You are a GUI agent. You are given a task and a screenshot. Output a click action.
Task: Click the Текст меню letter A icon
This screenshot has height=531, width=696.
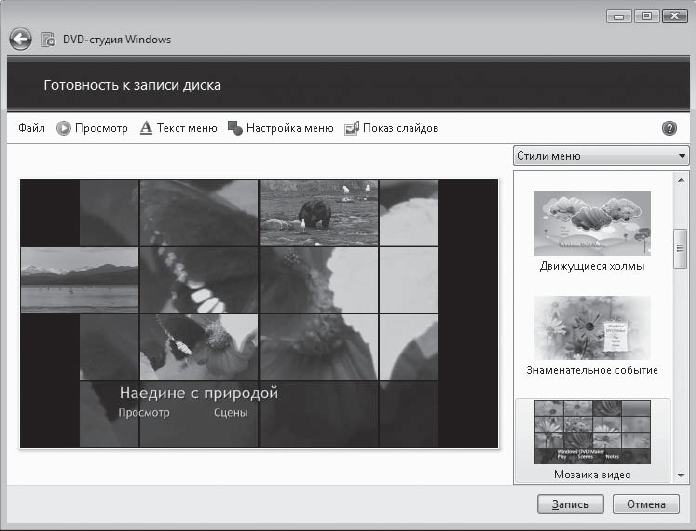pos(146,128)
